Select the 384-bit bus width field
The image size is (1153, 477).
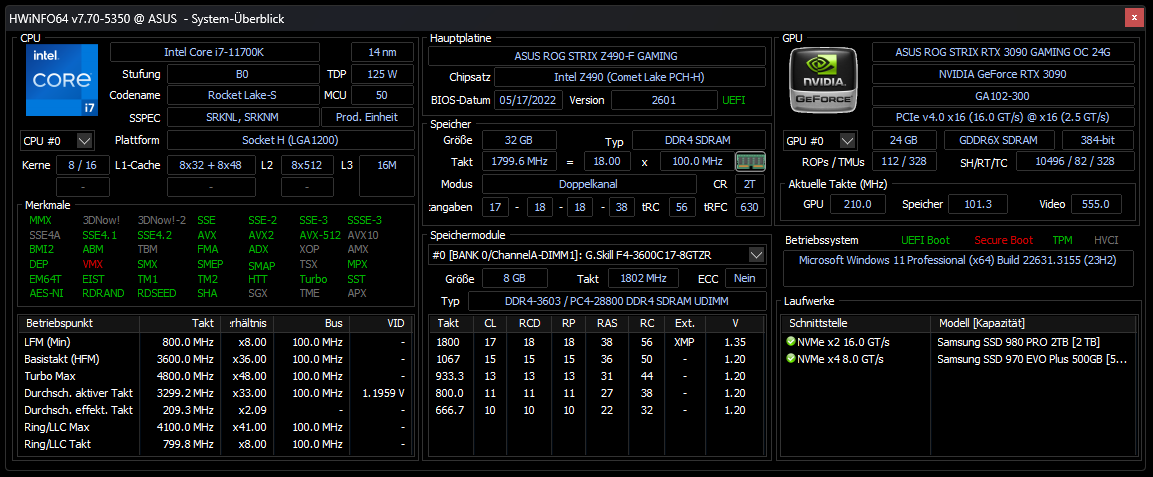[x=1100, y=140]
